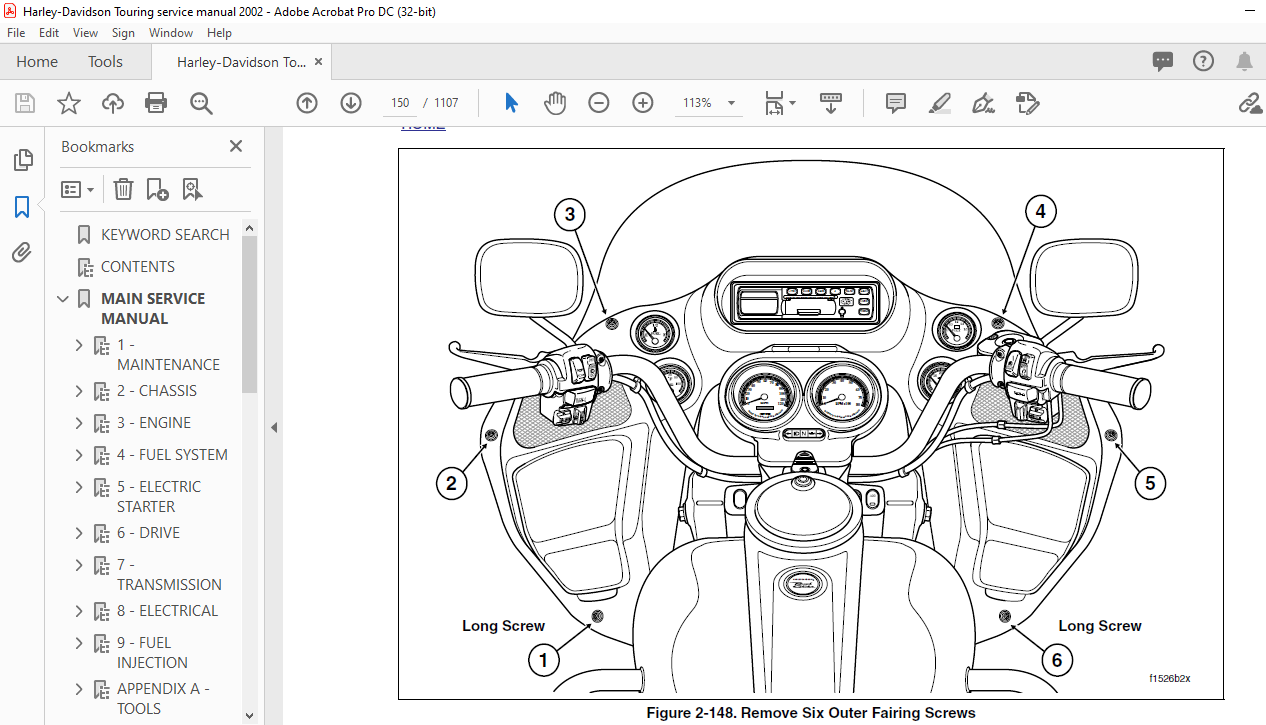
Task: Expand the 3 - ENGINE bookmark
Action: tap(80, 423)
